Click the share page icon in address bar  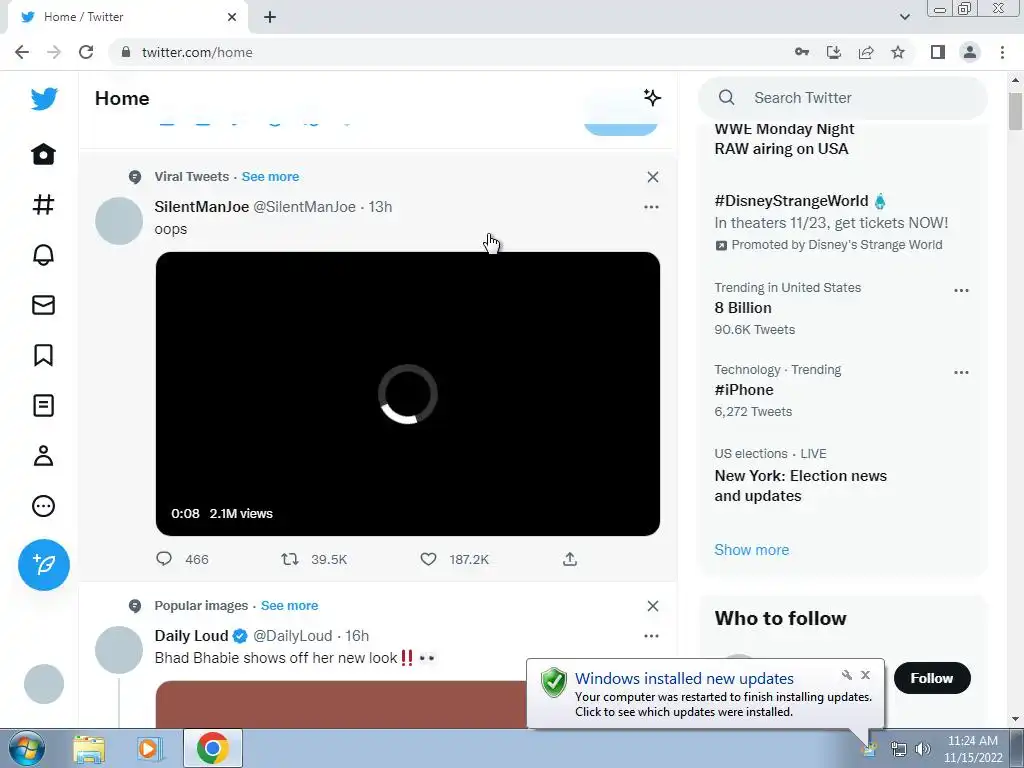pos(866,52)
